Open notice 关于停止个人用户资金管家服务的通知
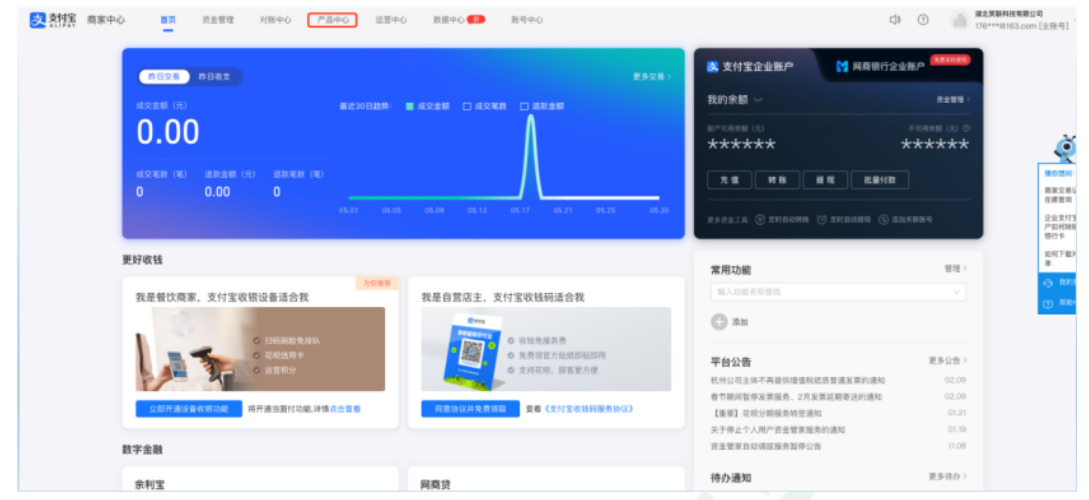The width and height of the screenshot is (1089, 500). (778, 430)
